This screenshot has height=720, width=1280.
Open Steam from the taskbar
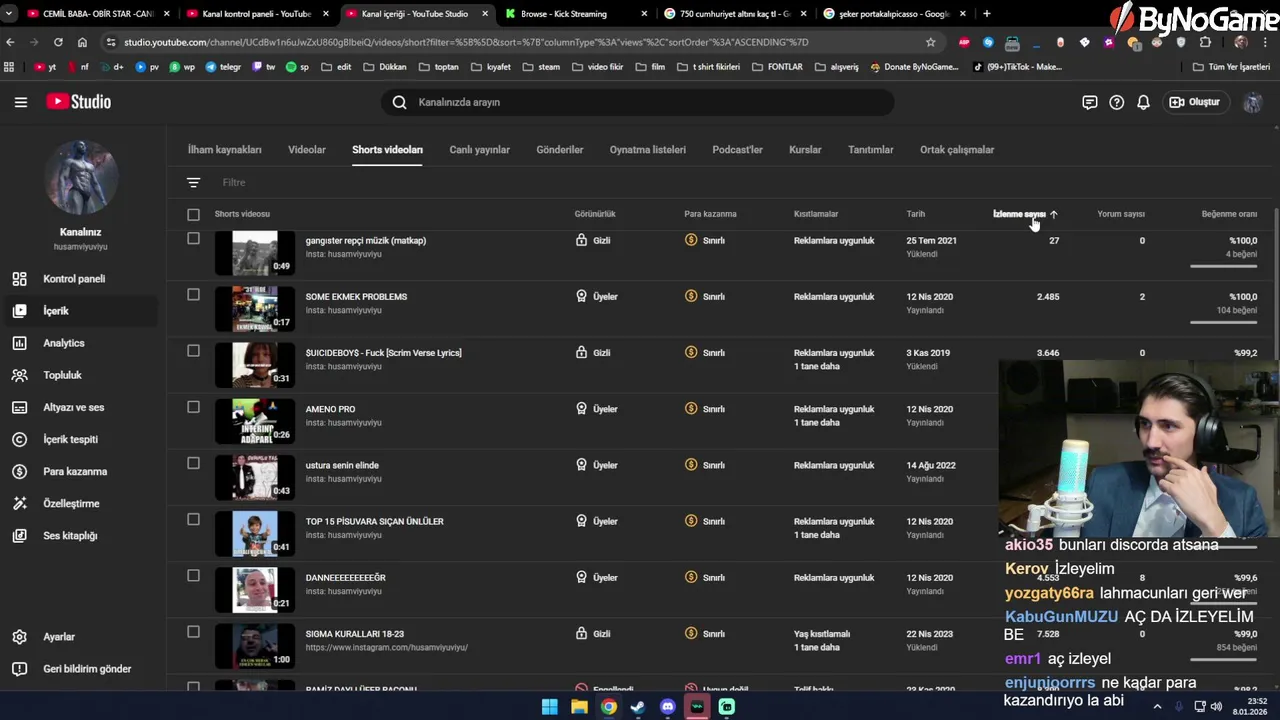(638, 707)
